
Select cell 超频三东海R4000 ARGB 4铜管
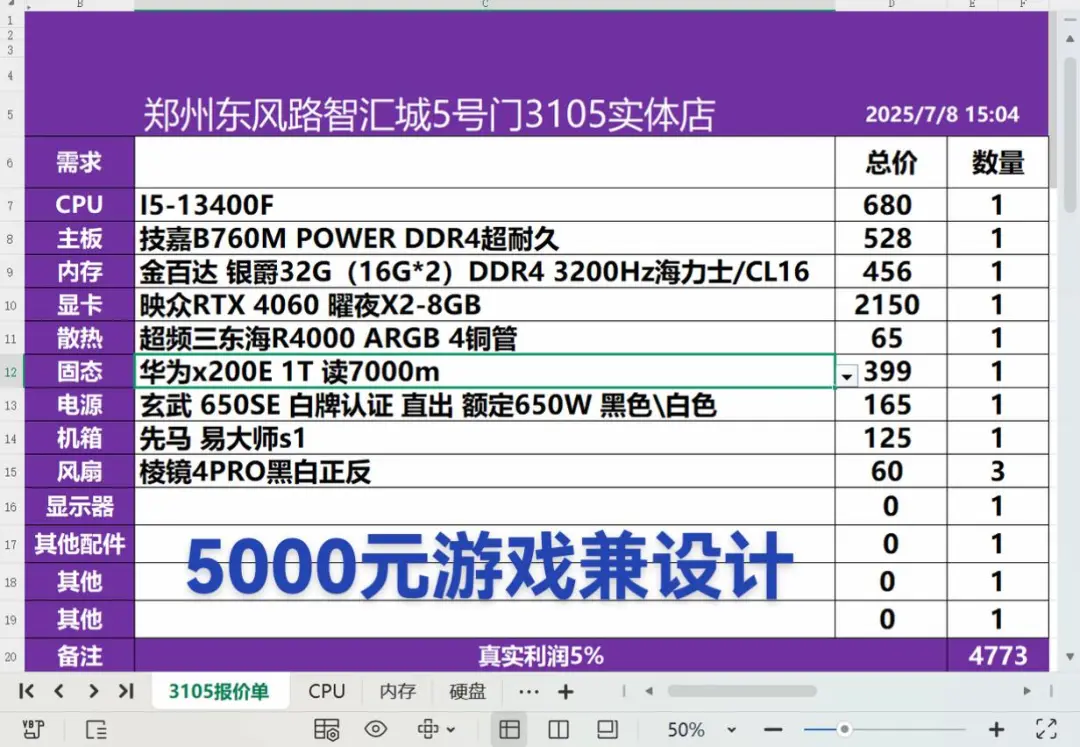click(485, 338)
